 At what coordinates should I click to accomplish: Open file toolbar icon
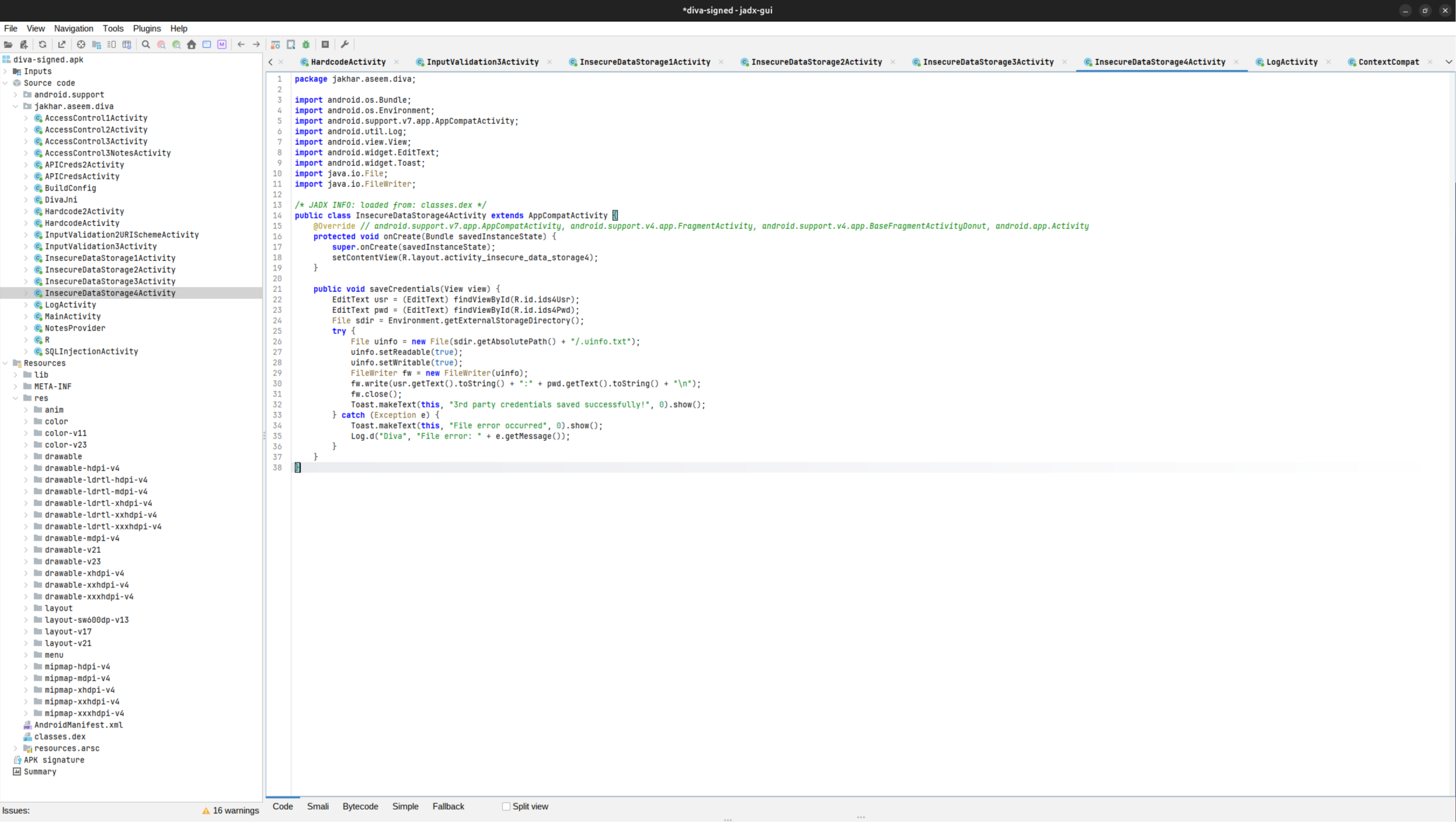(x=8, y=44)
